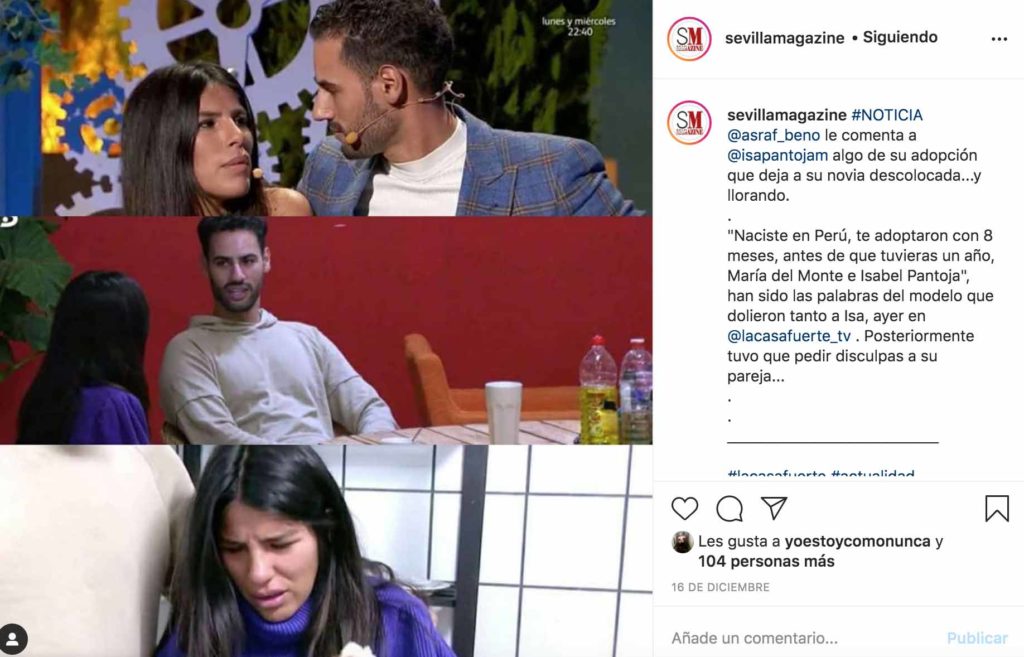Save the post with the bookmark icon
This screenshot has height=657, width=1024.
tap(997, 508)
